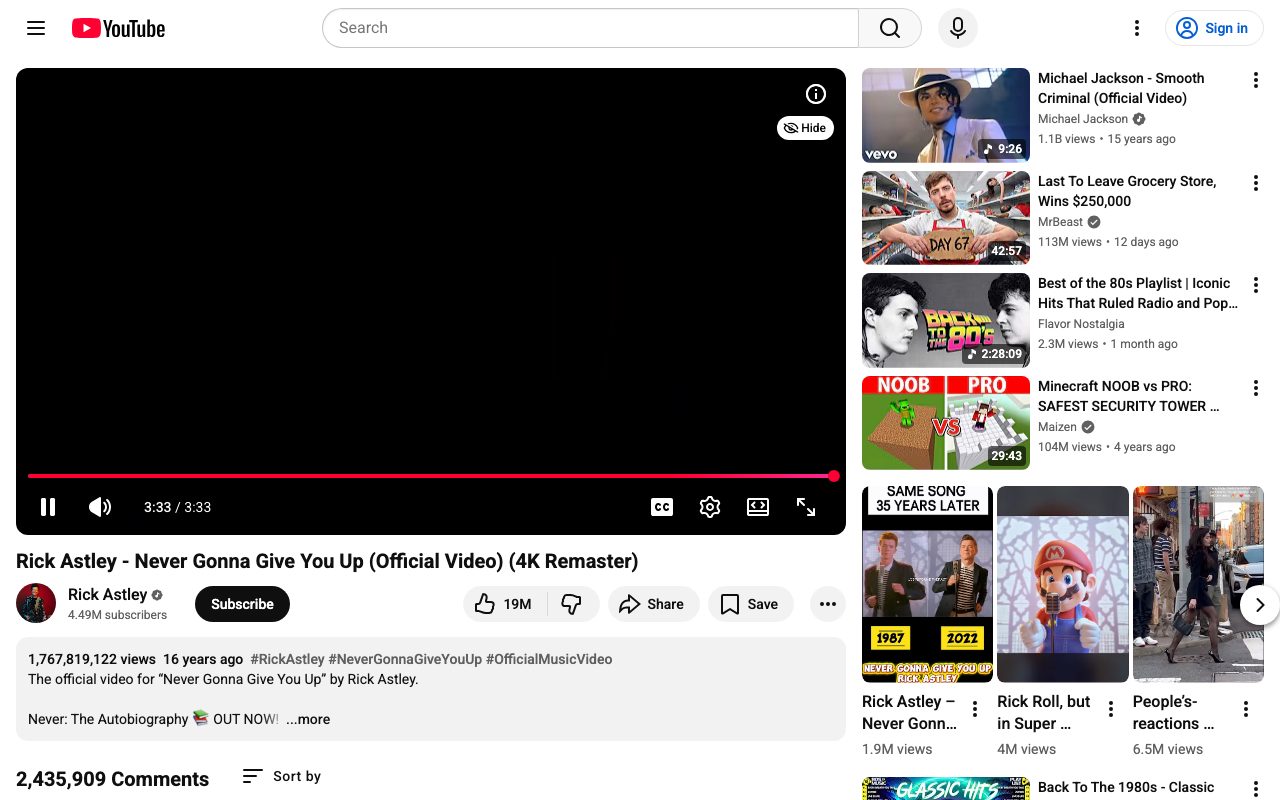Image resolution: width=1280 pixels, height=800 pixels.
Task: Share this video
Action: click(x=653, y=604)
